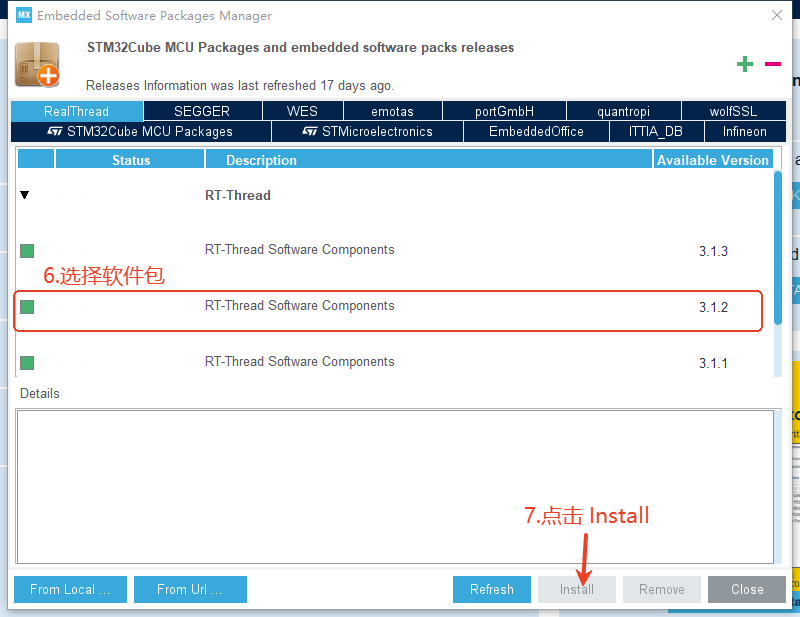Switch to the WES tab
Screen dimensions: 800x617
302,111
